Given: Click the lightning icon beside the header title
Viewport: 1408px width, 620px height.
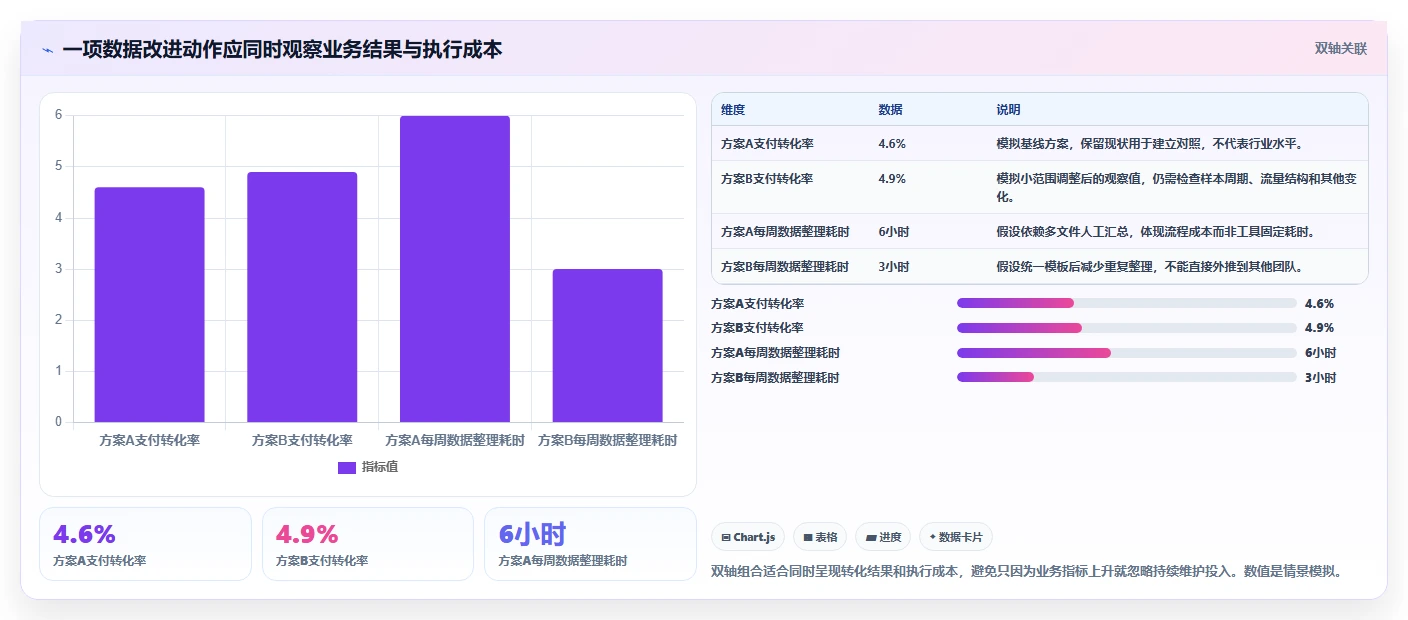Looking at the screenshot, I should [47, 49].
